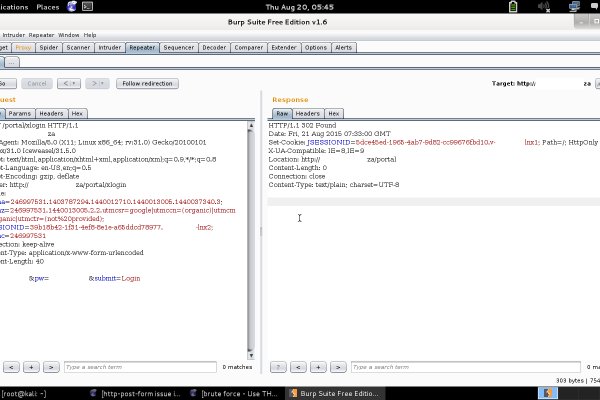The height and width of the screenshot is (400, 600).
Task: Click the '>' next-match button under the request
Action: tap(50, 367)
